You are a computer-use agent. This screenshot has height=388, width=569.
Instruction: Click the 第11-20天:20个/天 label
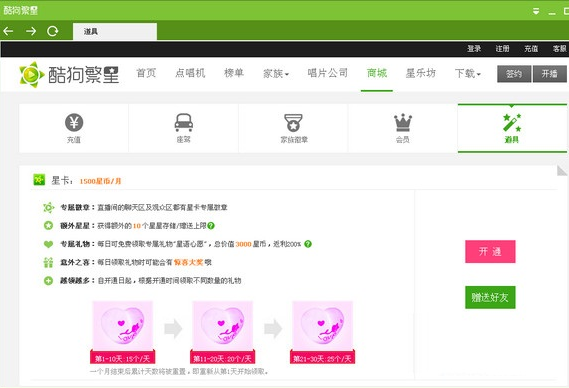coord(222,359)
